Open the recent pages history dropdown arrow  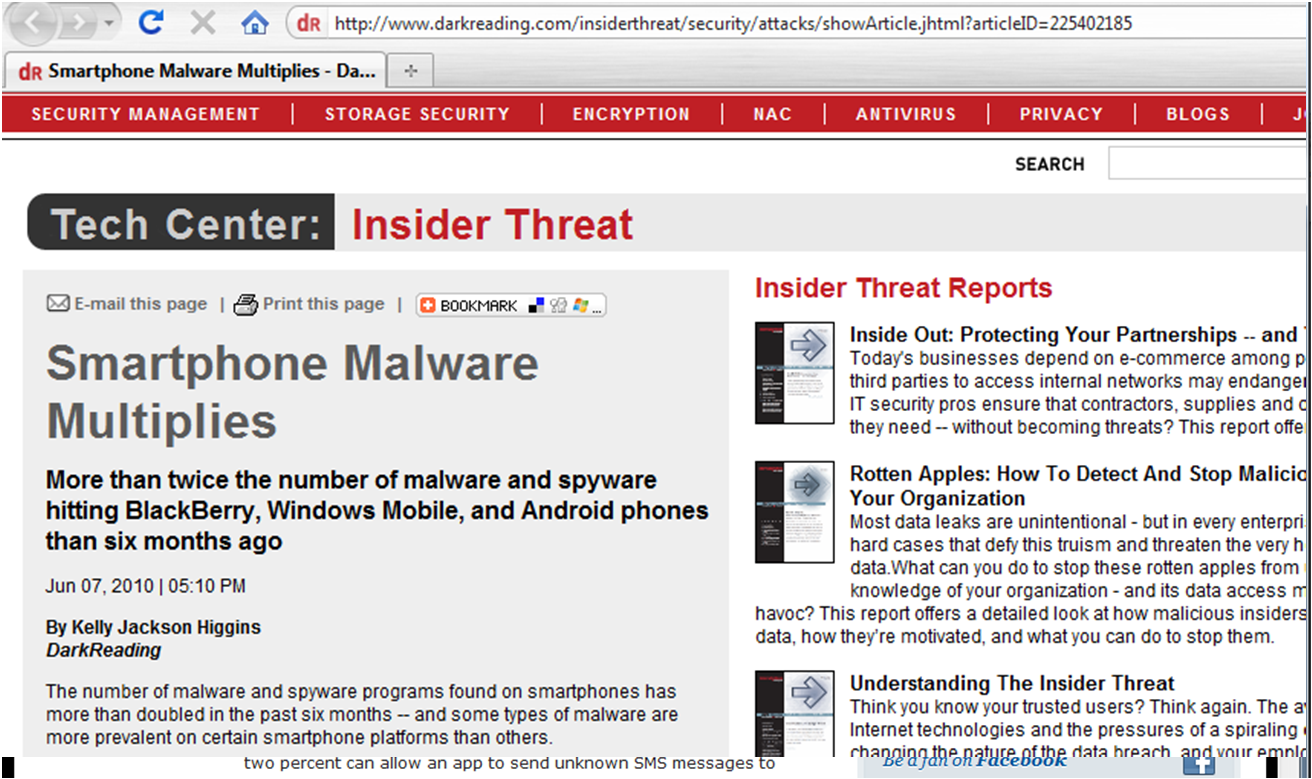click(108, 22)
